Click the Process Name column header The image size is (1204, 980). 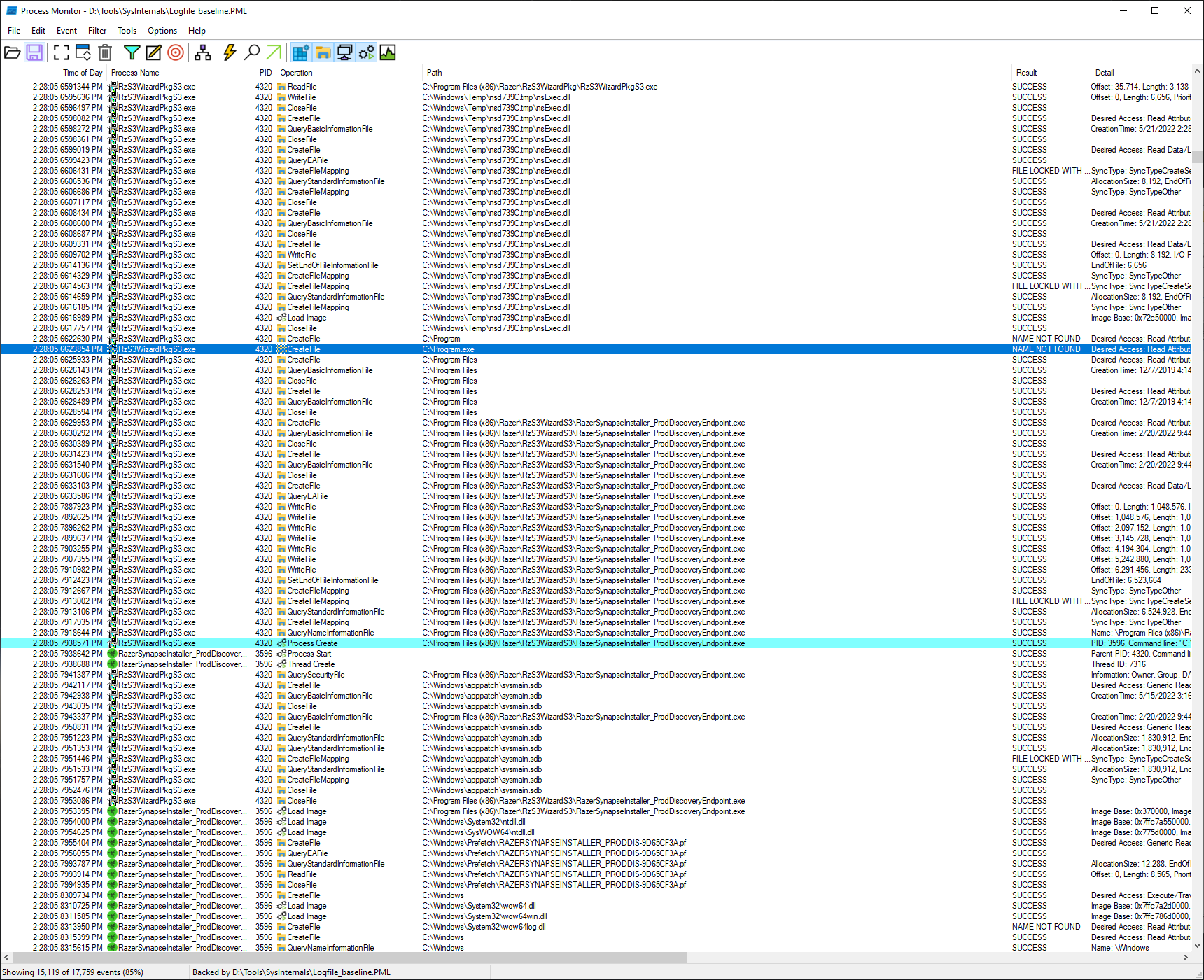pos(178,73)
